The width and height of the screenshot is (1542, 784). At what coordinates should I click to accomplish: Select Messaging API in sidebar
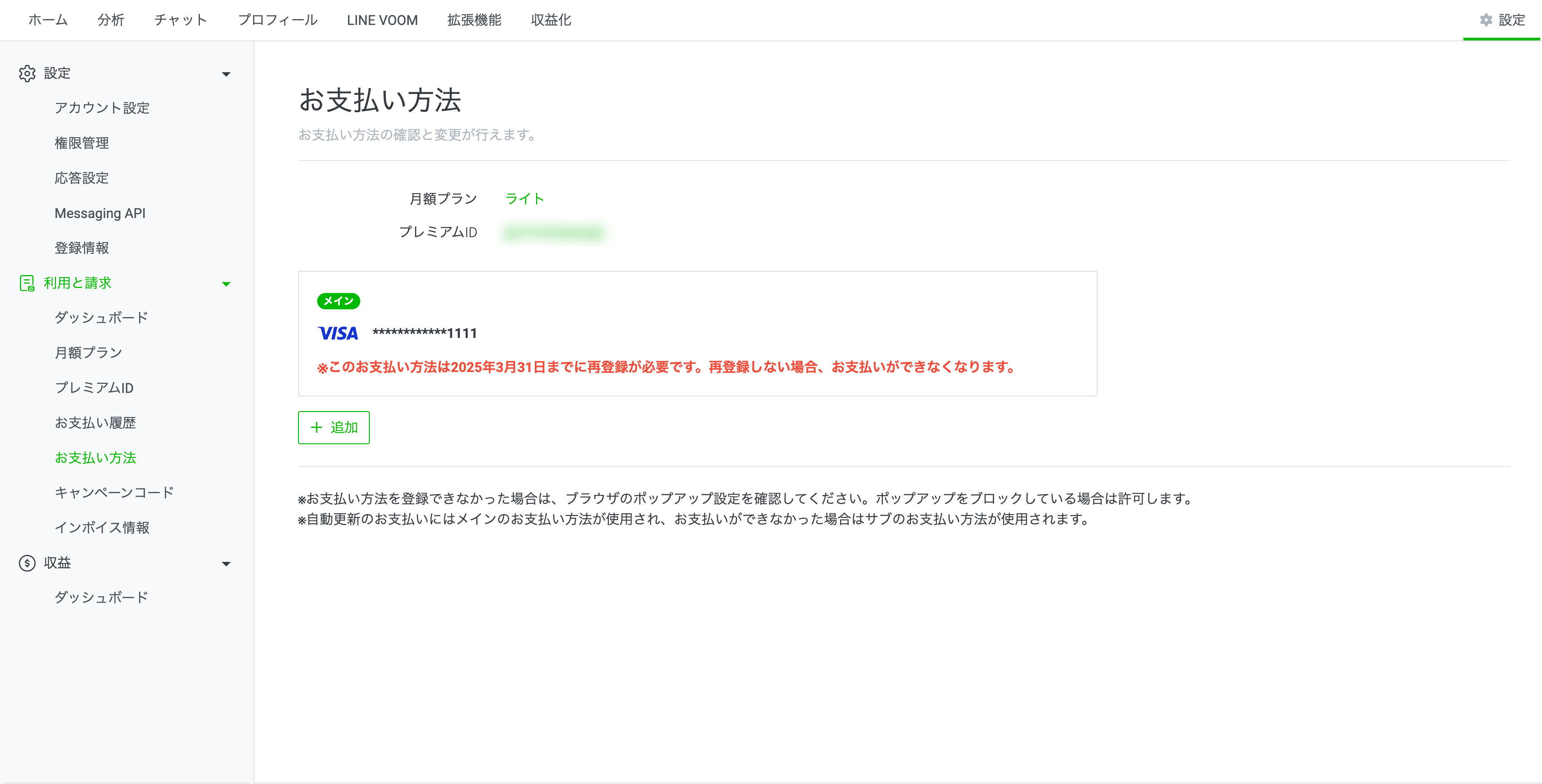[100, 213]
